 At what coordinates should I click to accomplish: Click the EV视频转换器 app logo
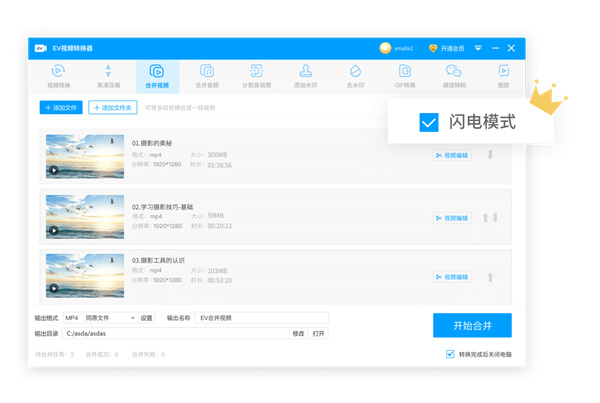[x=41, y=48]
